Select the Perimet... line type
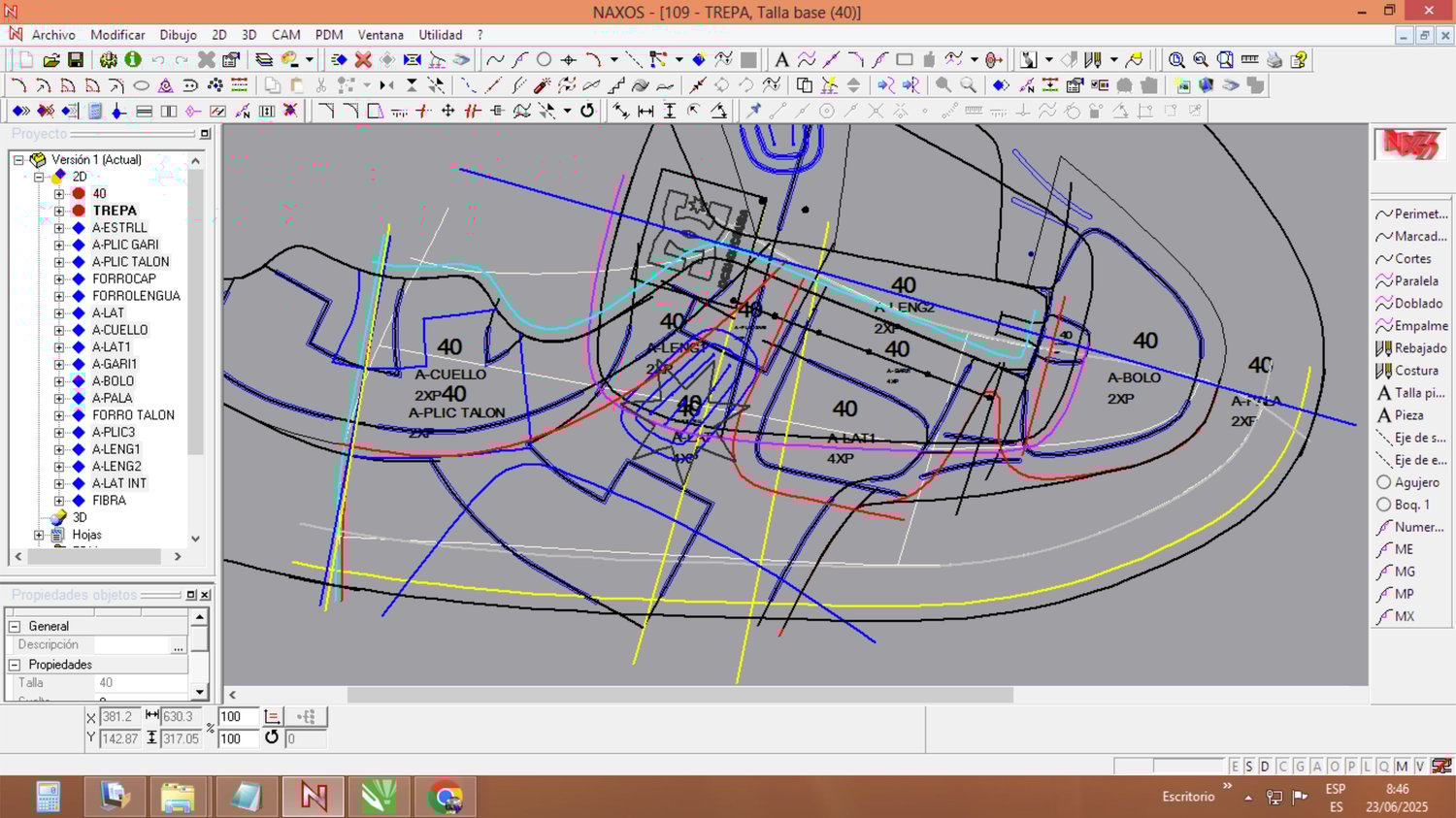 [x=1411, y=214]
